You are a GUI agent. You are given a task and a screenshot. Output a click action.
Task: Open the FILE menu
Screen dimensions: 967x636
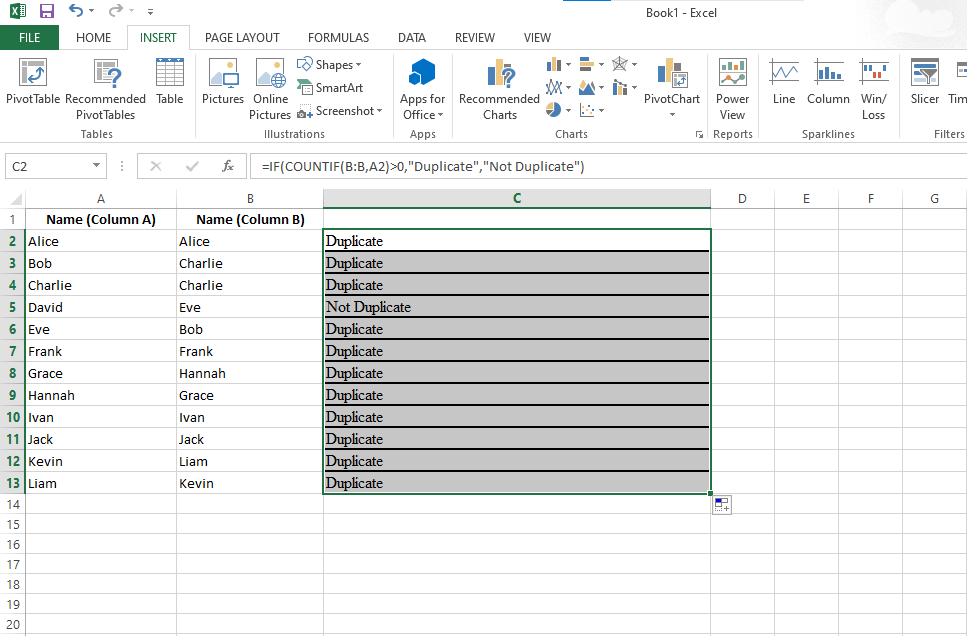click(29, 38)
